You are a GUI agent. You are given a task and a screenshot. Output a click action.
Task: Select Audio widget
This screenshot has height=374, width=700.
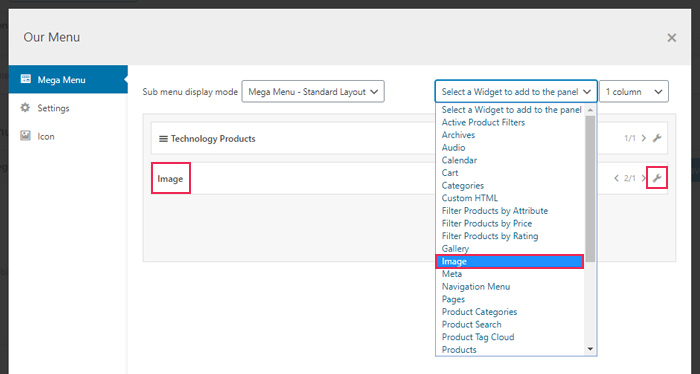pos(511,148)
